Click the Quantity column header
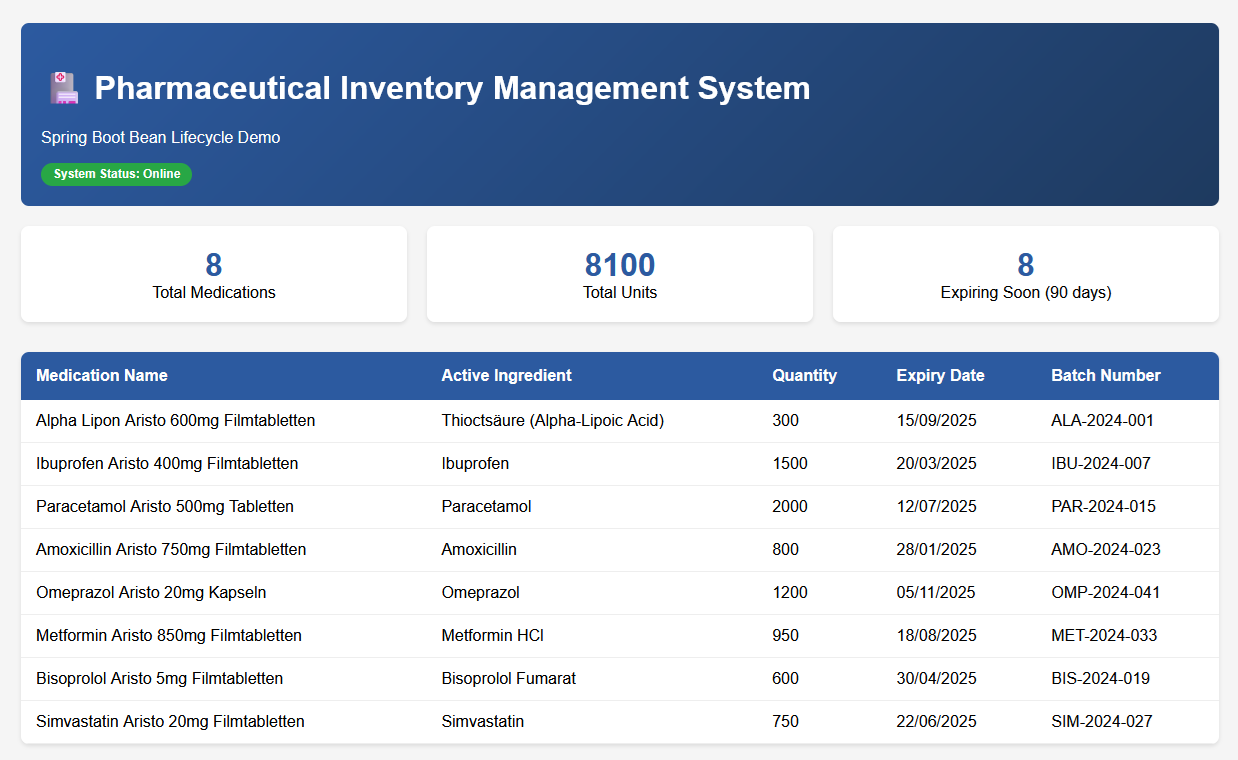Image resolution: width=1238 pixels, height=760 pixels. [804, 376]
